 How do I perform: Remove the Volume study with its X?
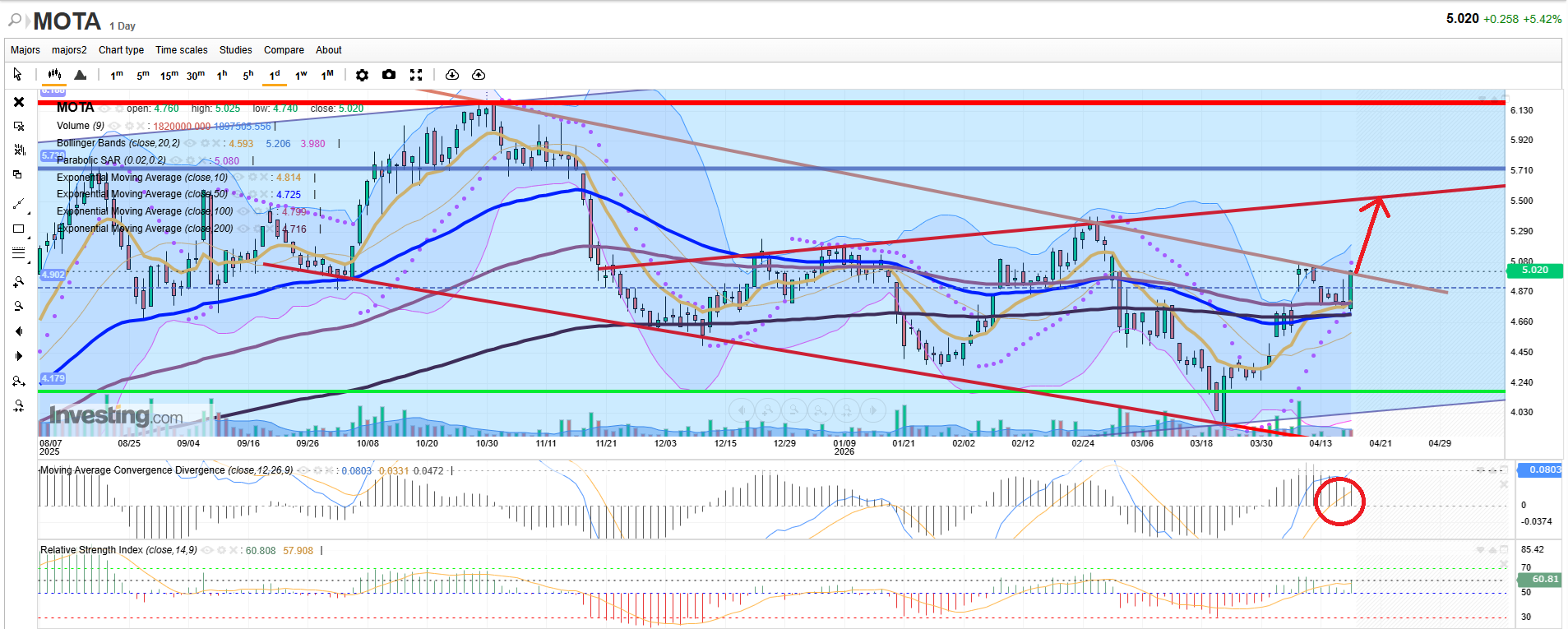141,126
